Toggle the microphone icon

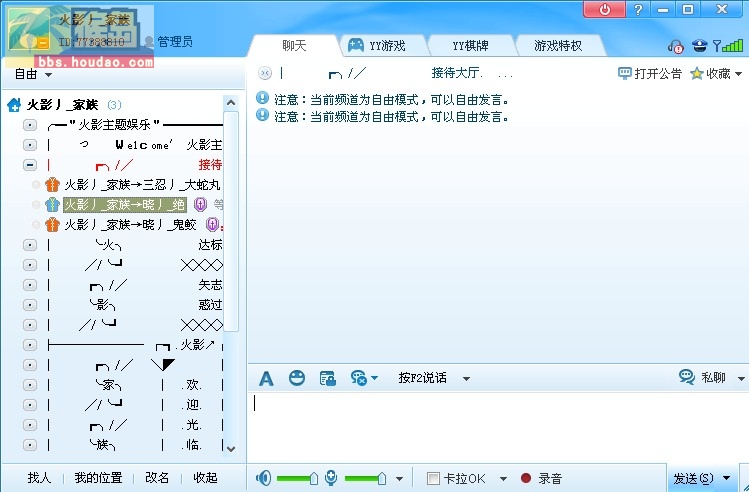pos(331,478)
